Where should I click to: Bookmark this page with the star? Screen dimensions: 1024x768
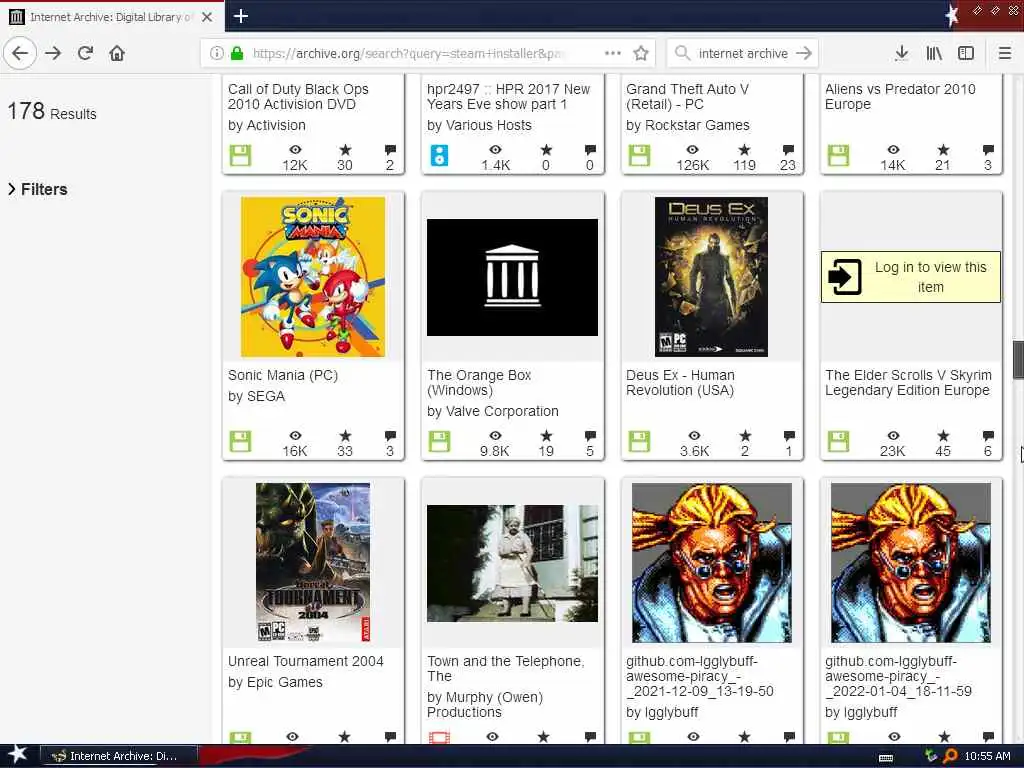coord(641,53)
